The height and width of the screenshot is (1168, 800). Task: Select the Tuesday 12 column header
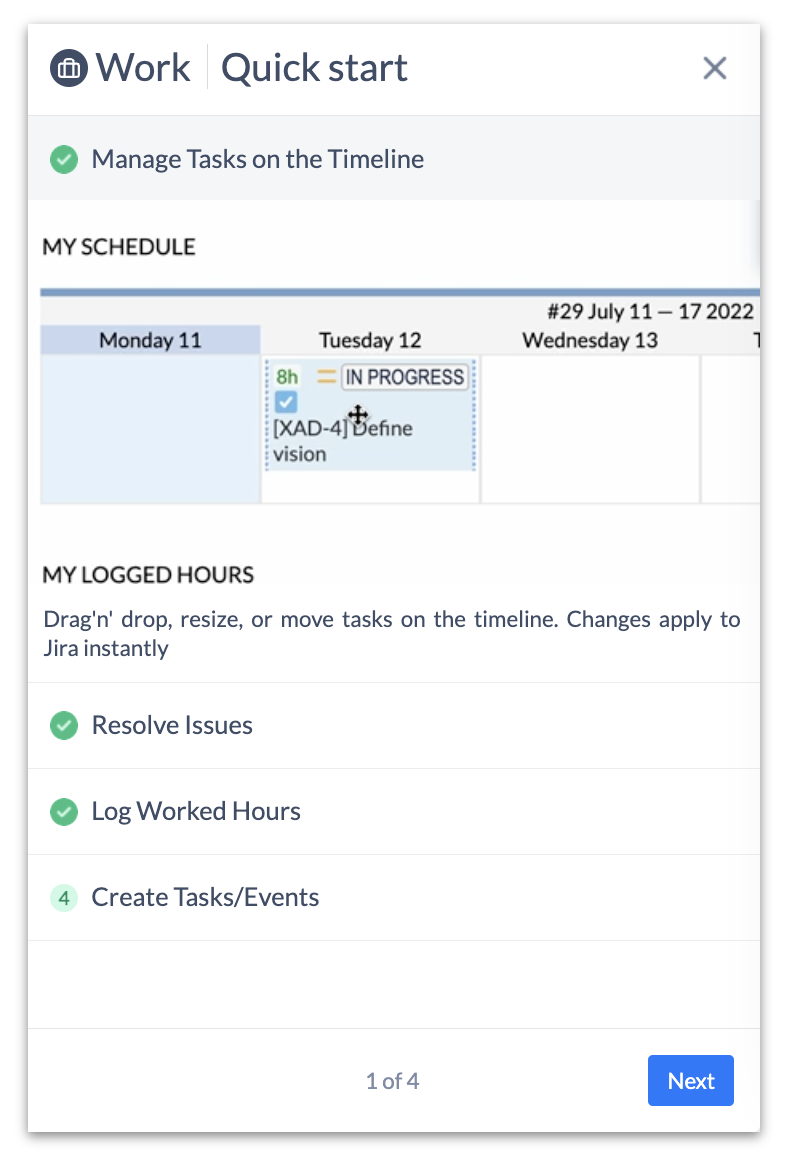370,340
